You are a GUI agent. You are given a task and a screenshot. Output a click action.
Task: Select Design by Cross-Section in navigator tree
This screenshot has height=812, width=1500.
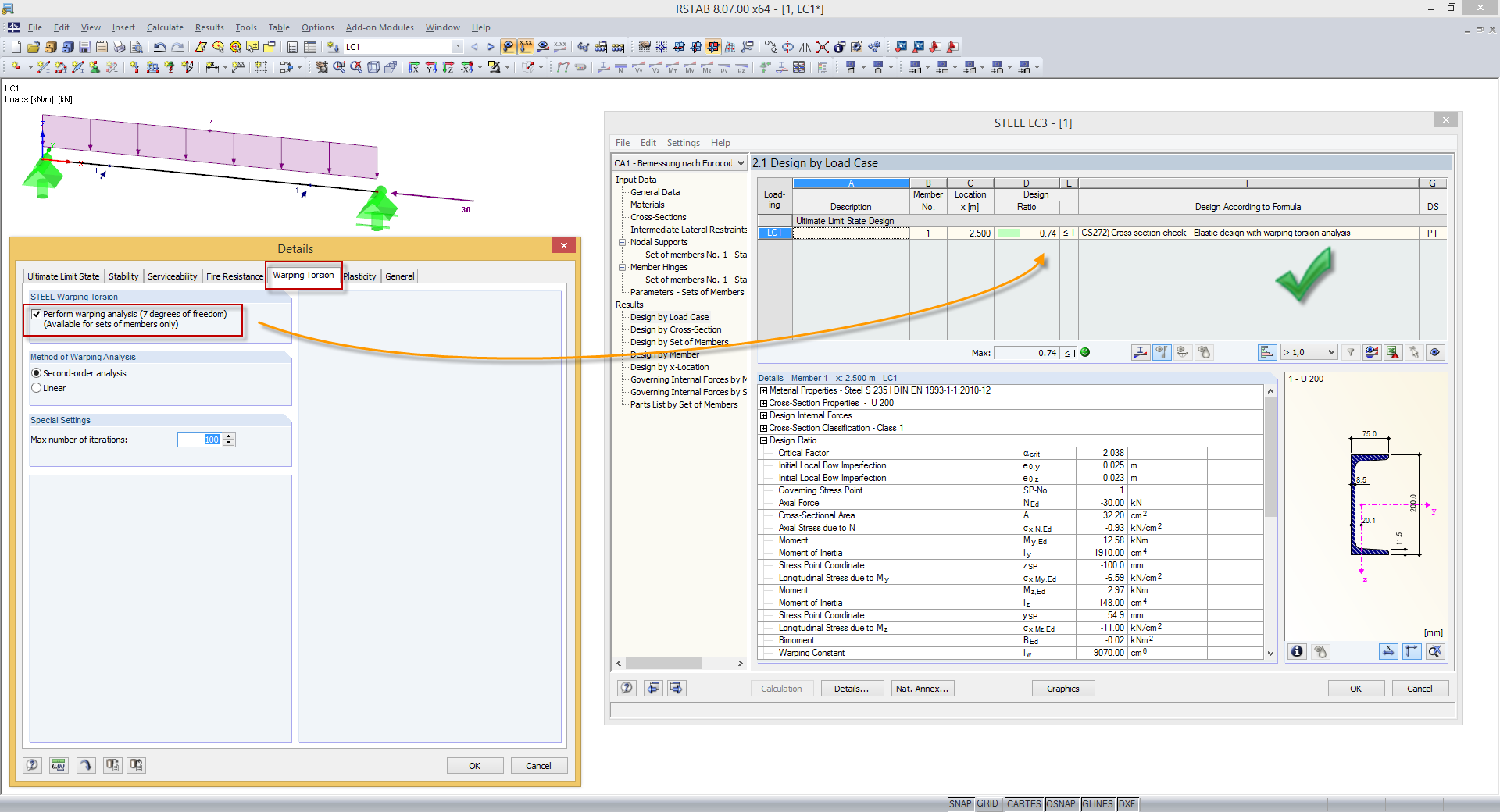(x=675, y=329)
